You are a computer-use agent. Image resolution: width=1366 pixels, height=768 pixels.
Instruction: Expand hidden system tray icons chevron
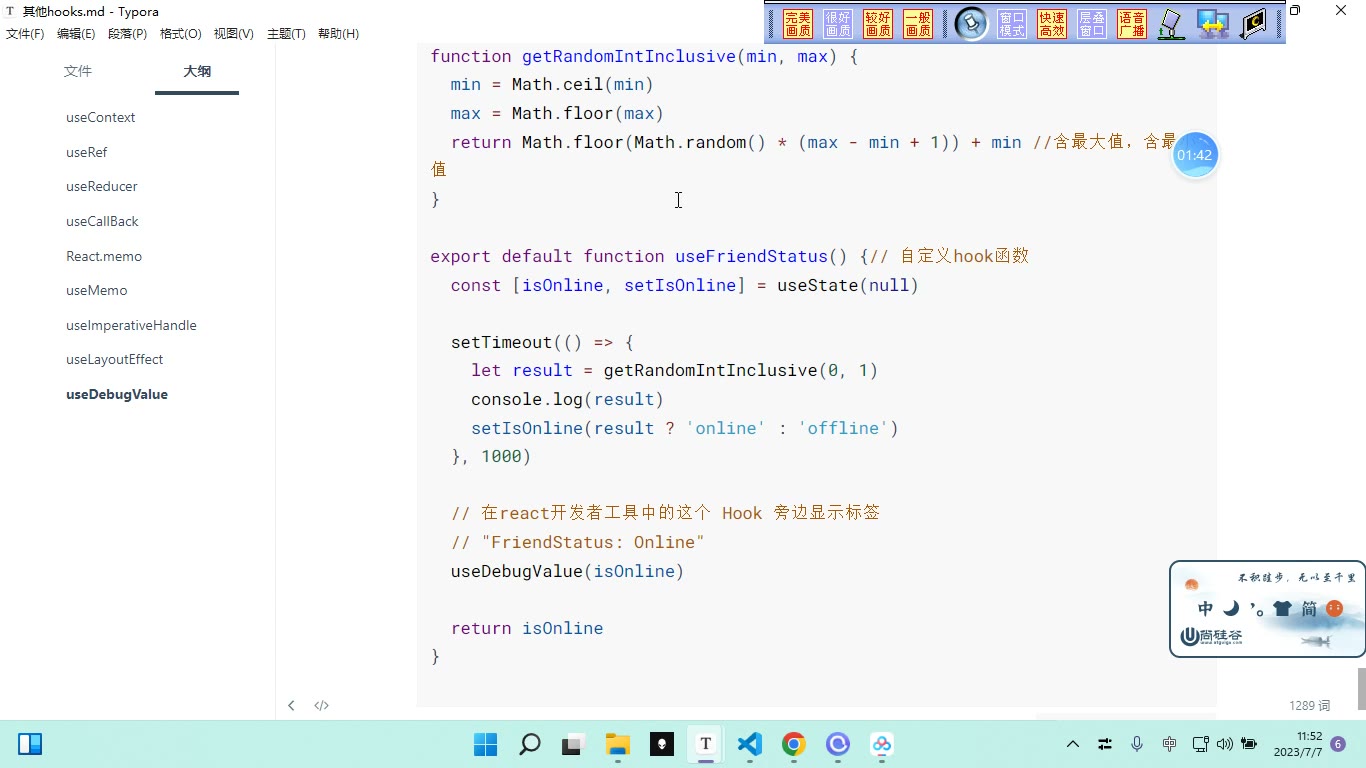coord(1073,744)
